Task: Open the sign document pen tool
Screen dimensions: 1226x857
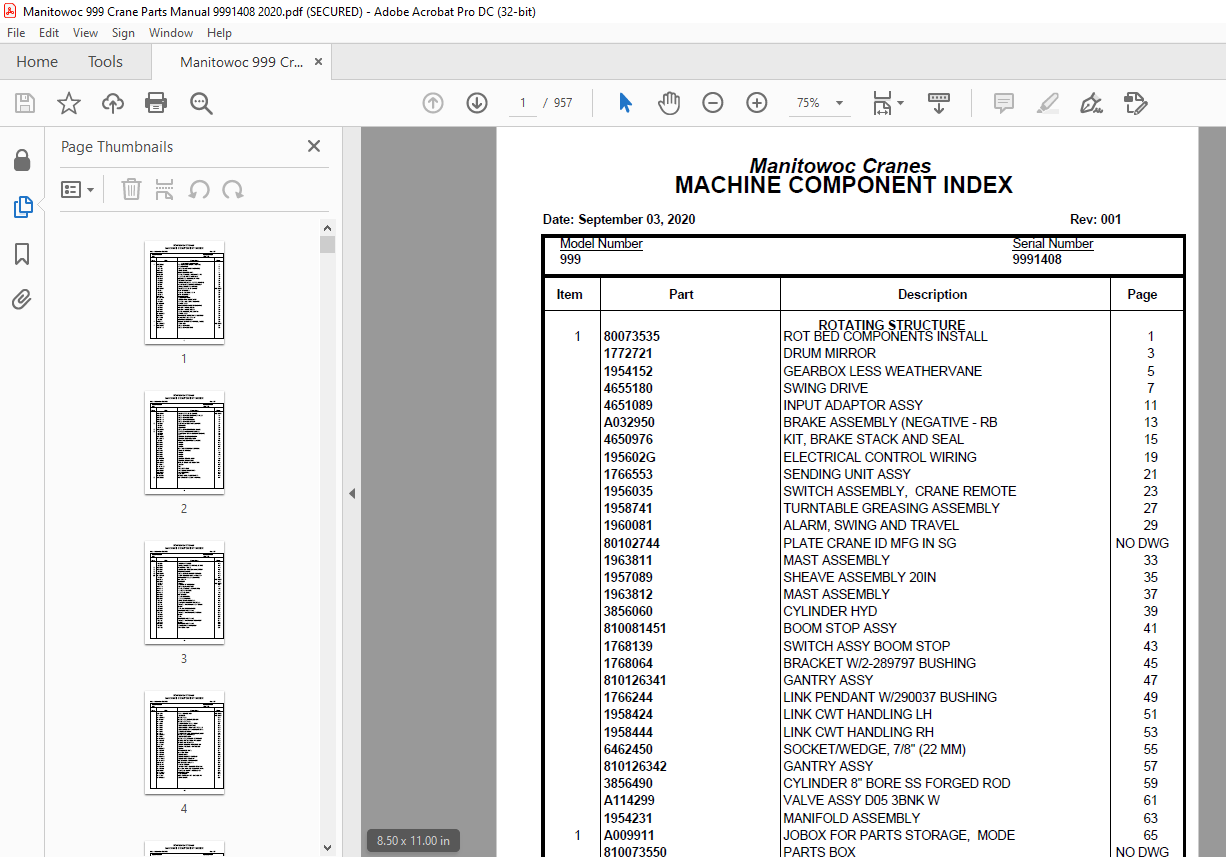Action: tap(1091, 103)
